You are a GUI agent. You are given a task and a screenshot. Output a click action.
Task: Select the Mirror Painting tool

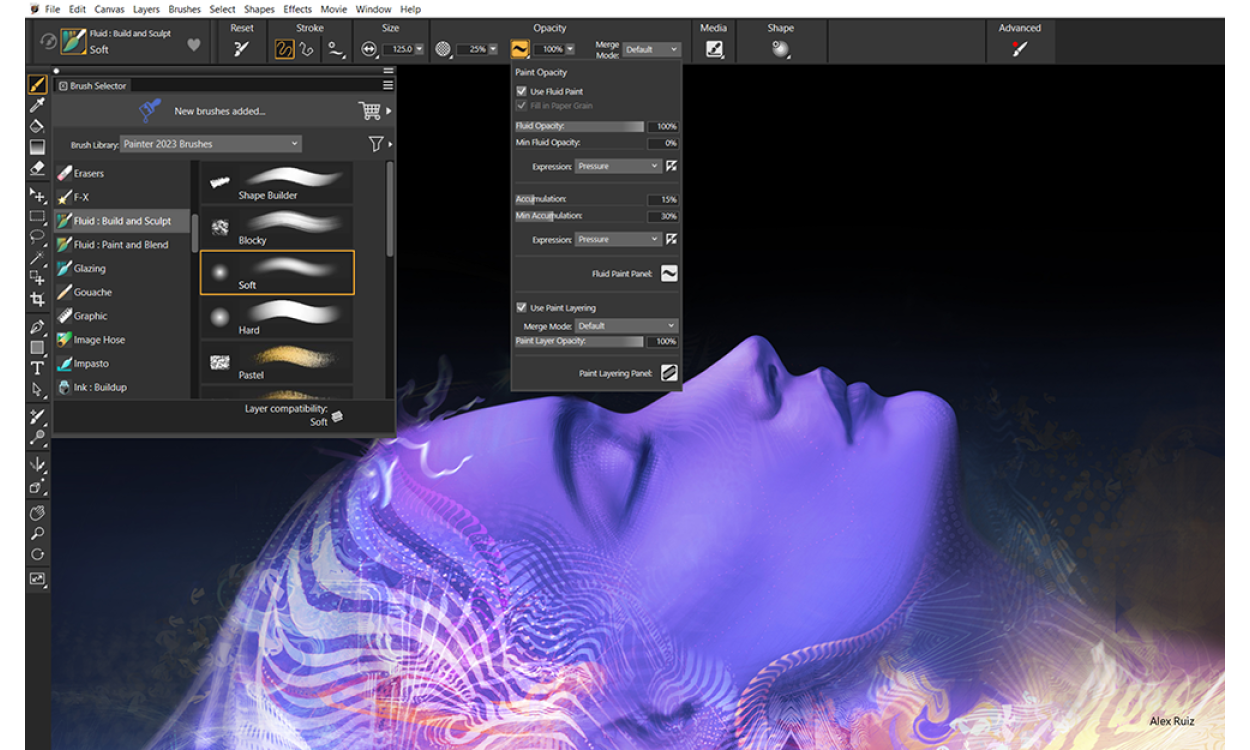[37, 464]
